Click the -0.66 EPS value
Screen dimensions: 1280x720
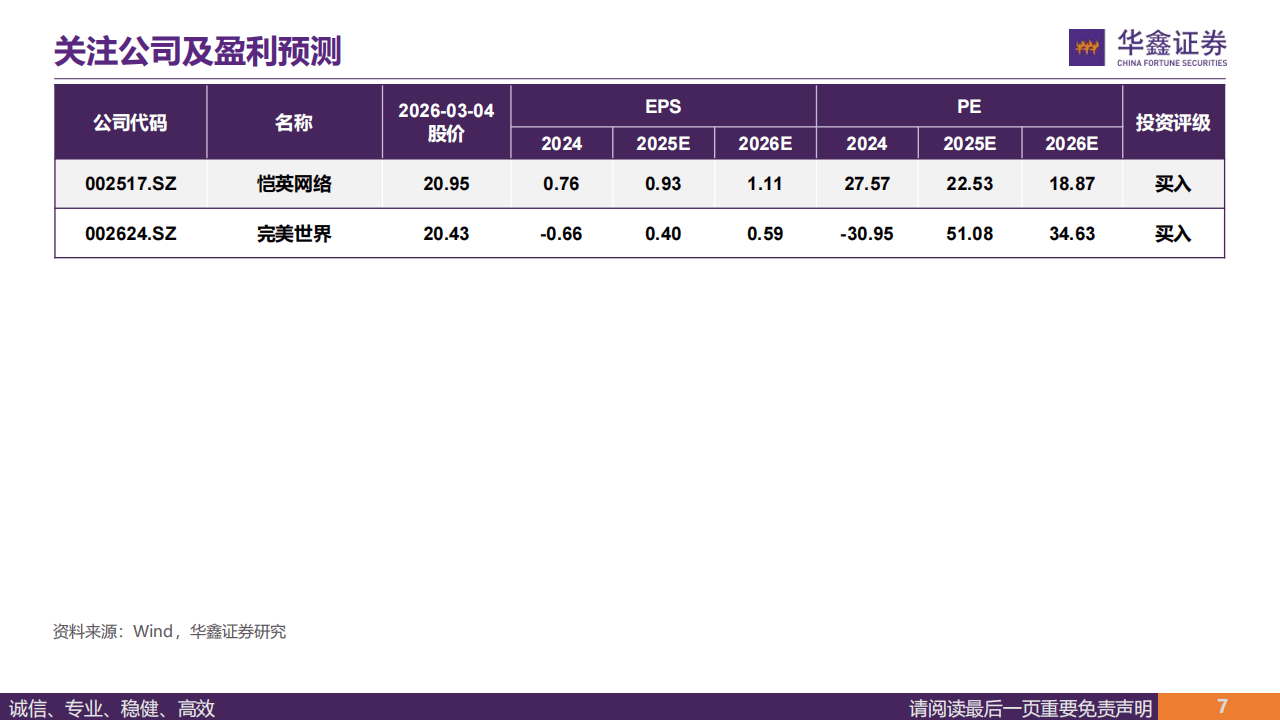[561, 234]
